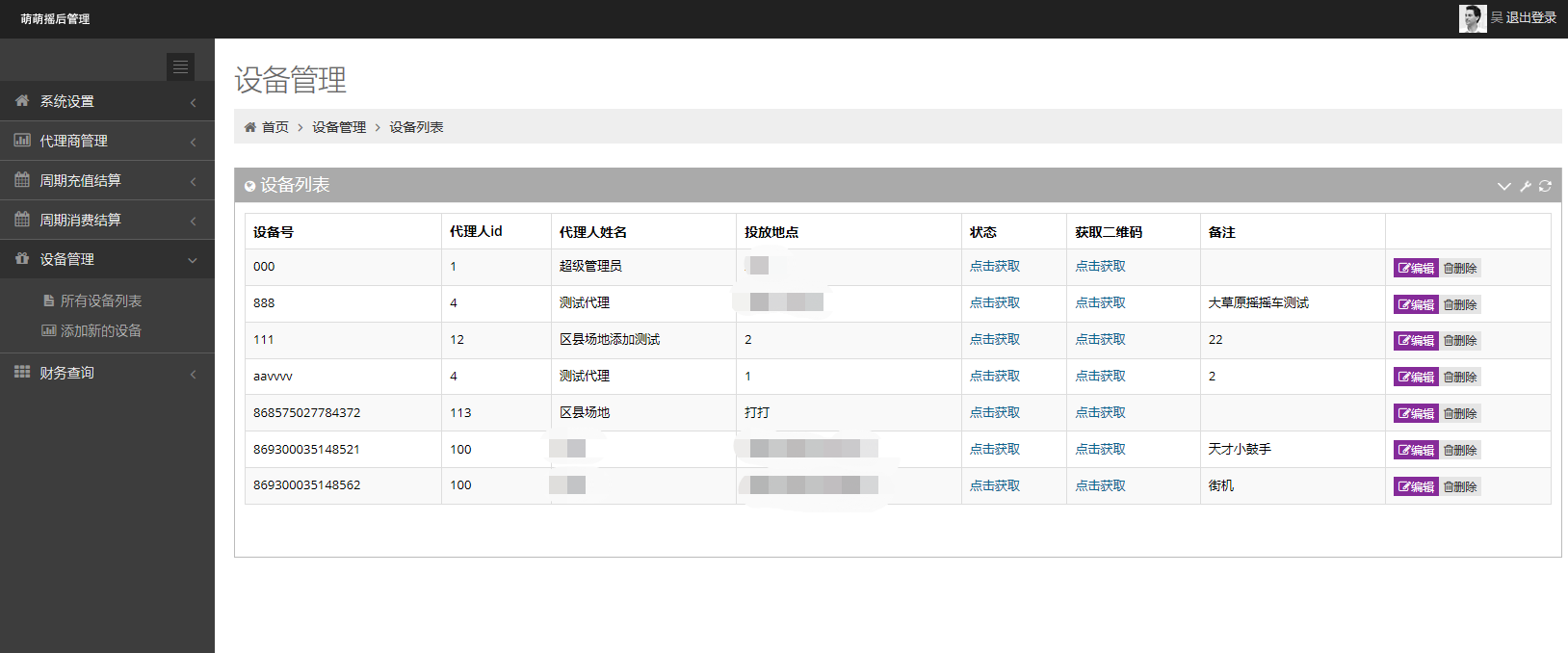Screen dimensions: 1568x653
Task: Click 设备列表 in breadcrumb
Action: [x=416, y=127]
